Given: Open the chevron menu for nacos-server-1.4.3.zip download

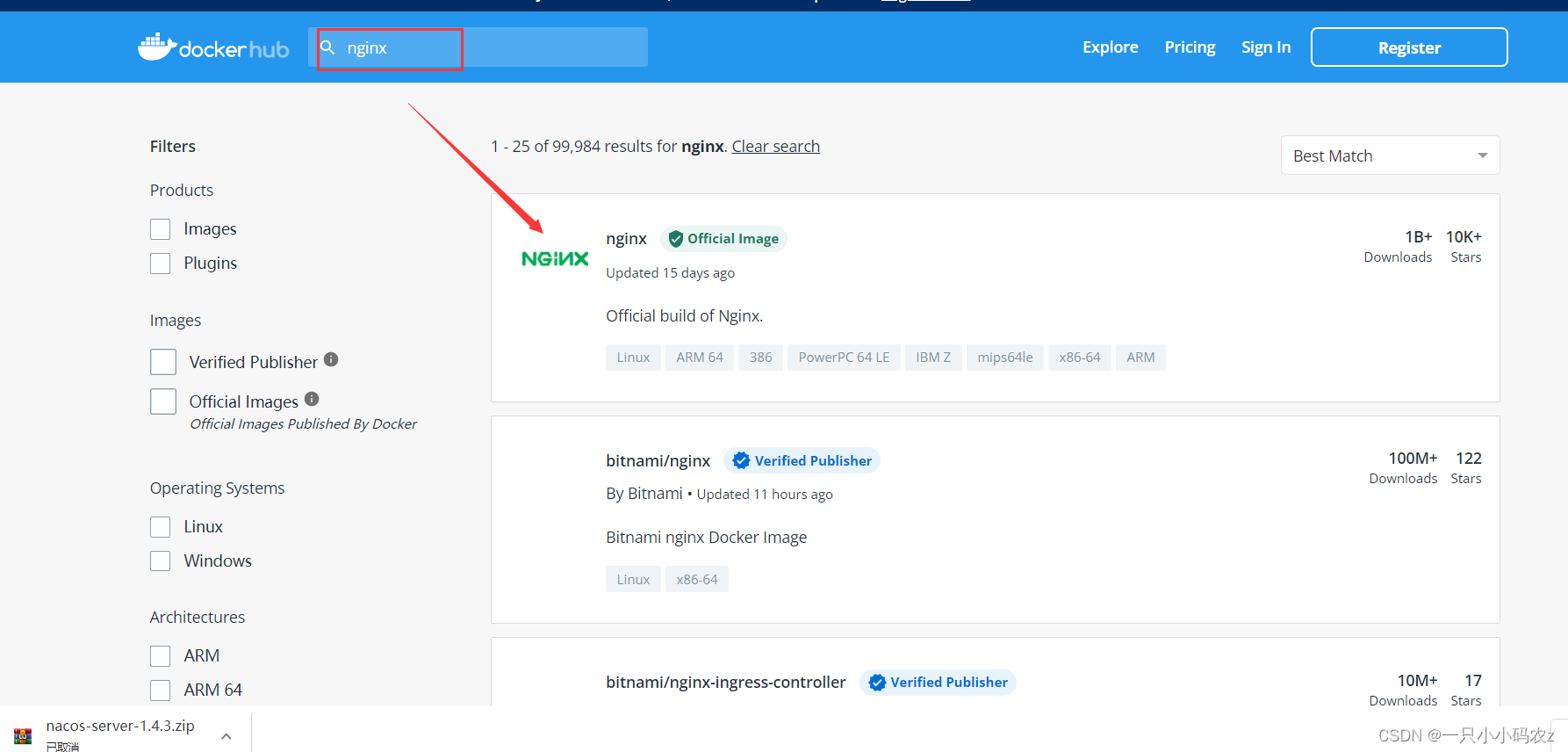Looking at the screenshot, I should pos(227,736).
